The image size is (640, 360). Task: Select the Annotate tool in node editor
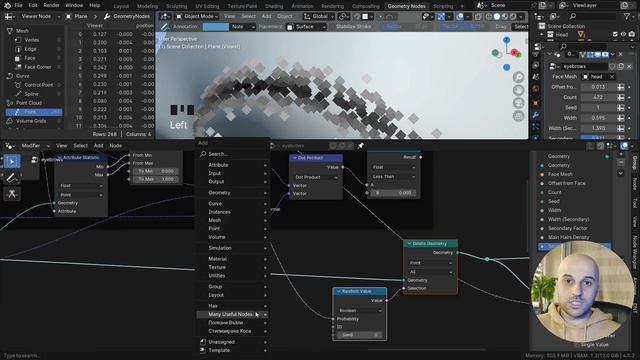tap(12, 178)
